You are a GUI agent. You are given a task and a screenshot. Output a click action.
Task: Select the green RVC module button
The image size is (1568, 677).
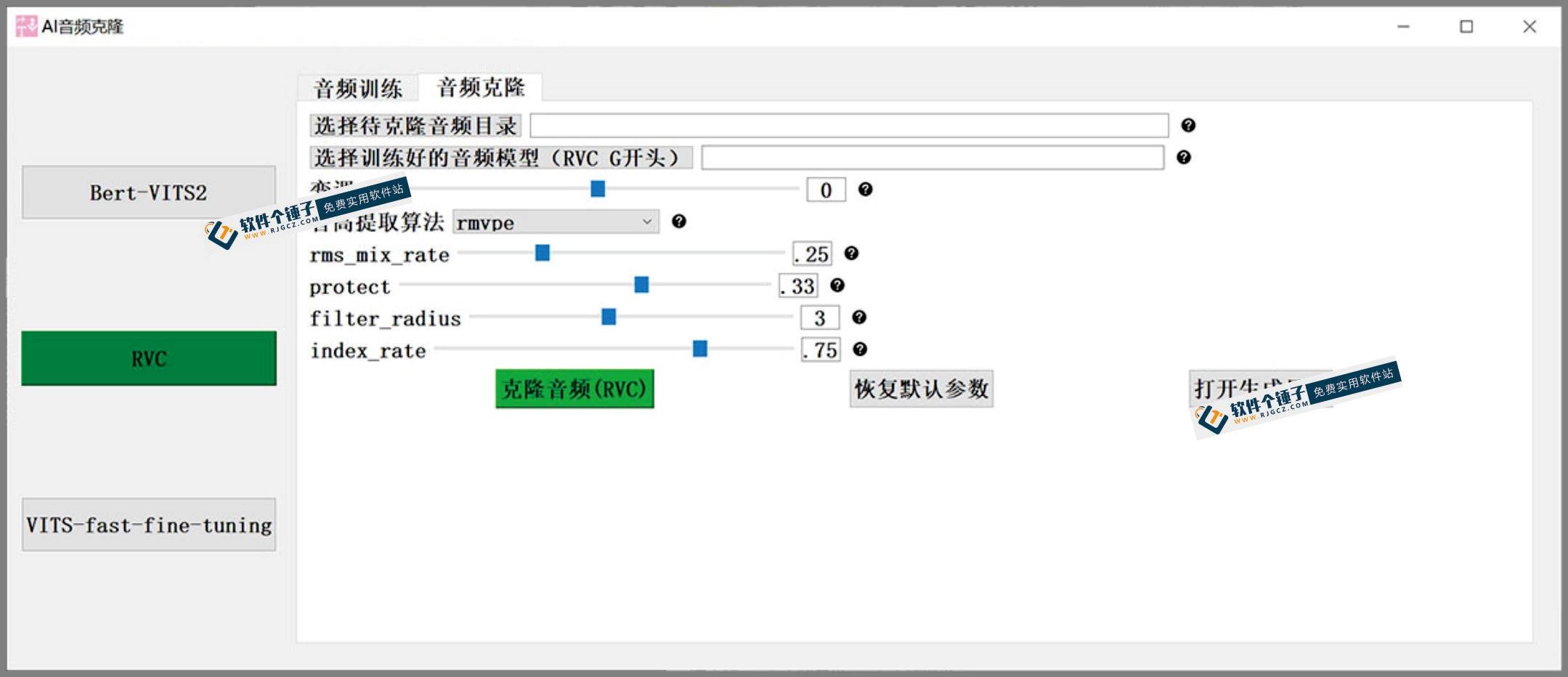[149, 358]
